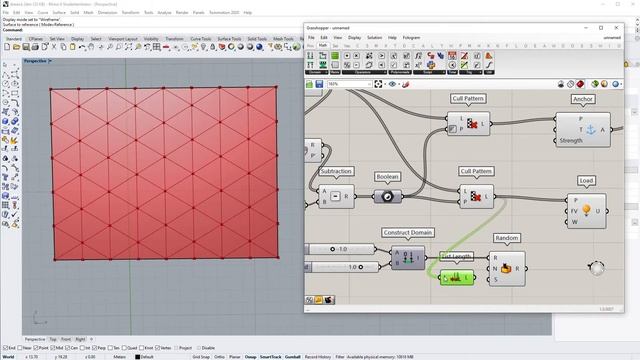Toggle the Point osnap checkbox
The height and width of the screenshot is (360, 640).
click(x=36, y=348)
